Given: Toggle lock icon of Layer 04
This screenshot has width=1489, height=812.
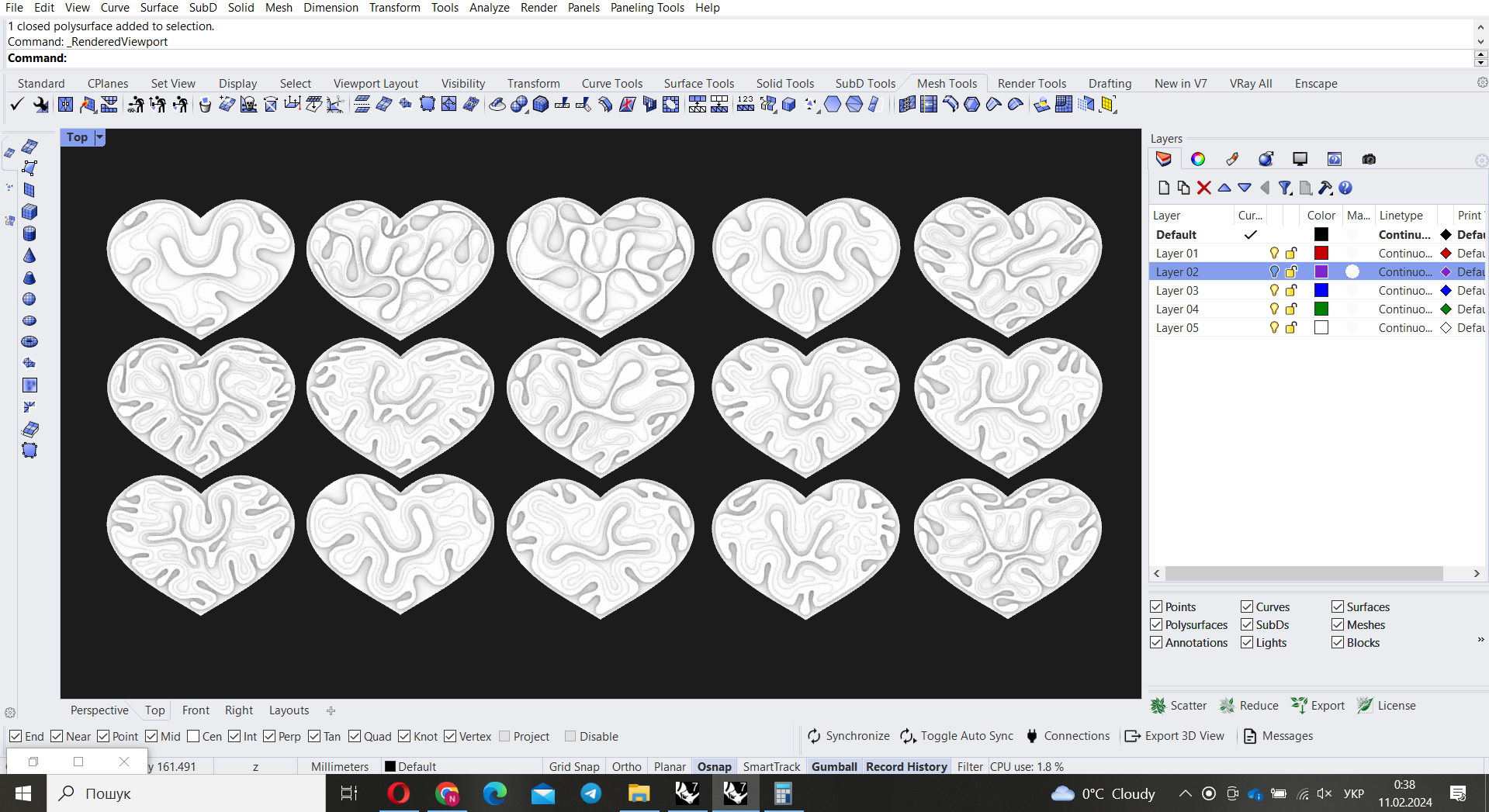Looking at the screenshot, I should click(x=1291, y=309).
